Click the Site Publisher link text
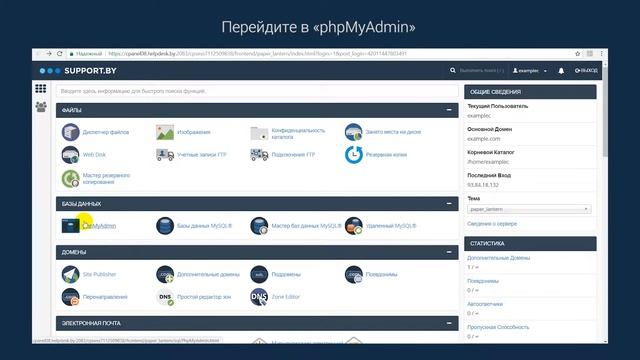This screenshot has width=640, height=360. click(99, 274)
